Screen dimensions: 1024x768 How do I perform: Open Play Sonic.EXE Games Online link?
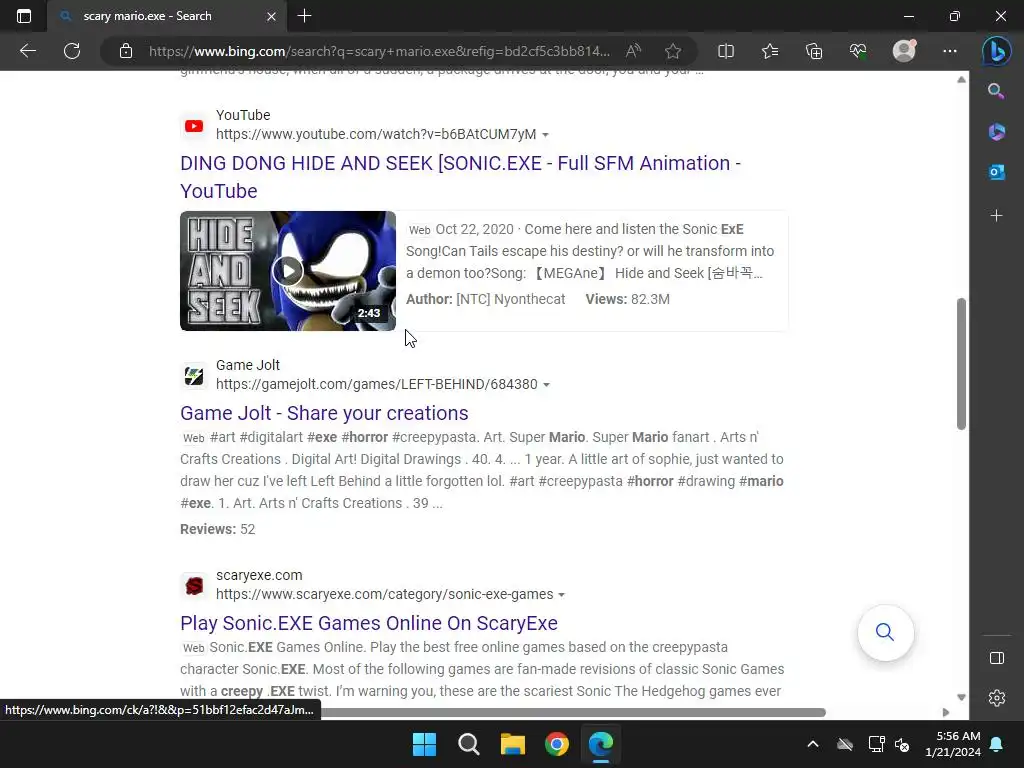[369, 624]
